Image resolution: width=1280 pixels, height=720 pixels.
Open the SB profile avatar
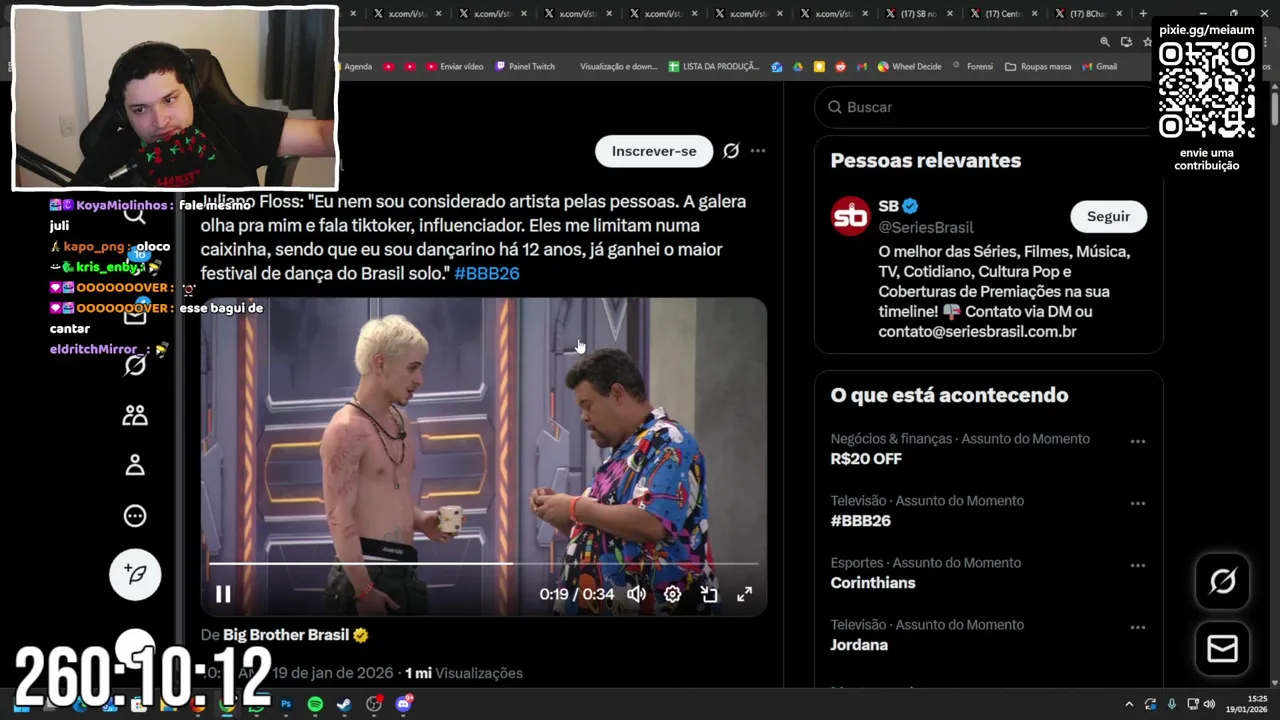[x=851, y=216]
